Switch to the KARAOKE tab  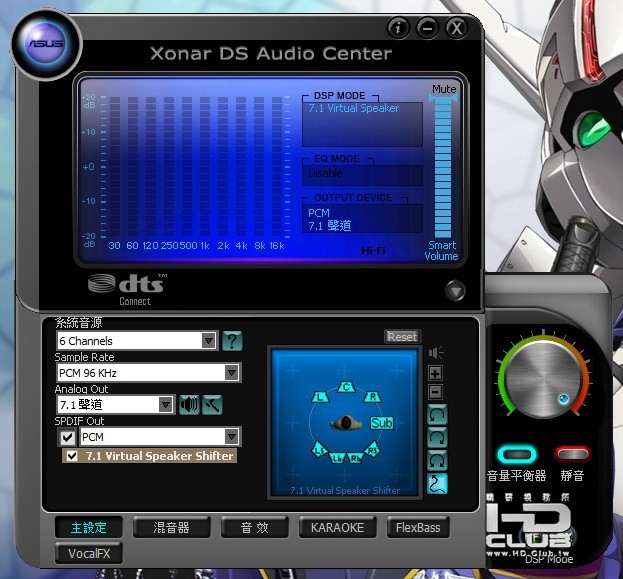pos(337,527)
